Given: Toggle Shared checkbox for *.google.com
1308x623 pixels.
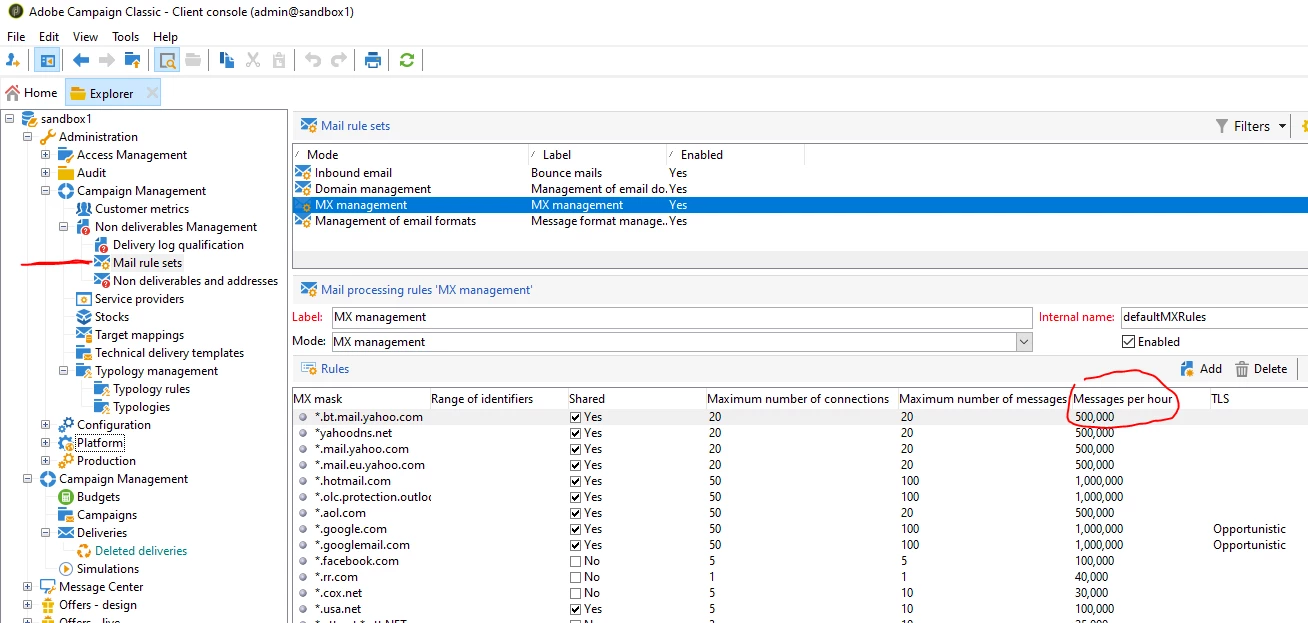Looking at the screenshot, I should (x=576, y=529).
